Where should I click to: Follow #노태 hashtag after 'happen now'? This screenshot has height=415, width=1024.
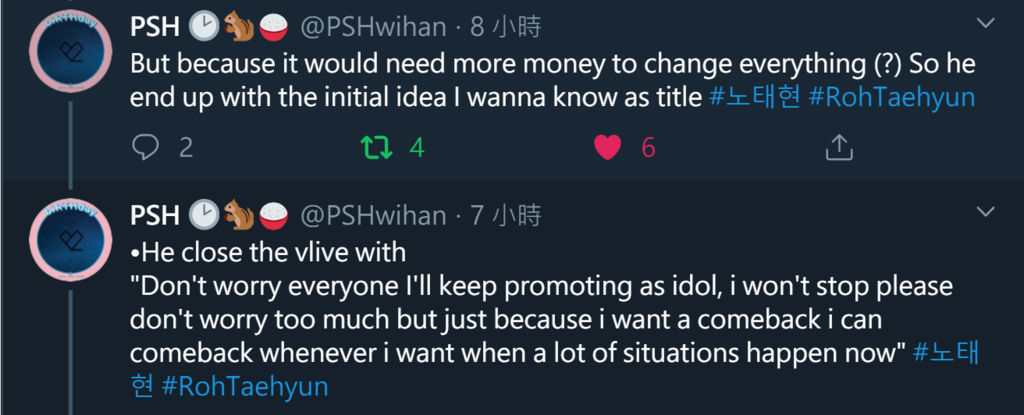point(946,353)
